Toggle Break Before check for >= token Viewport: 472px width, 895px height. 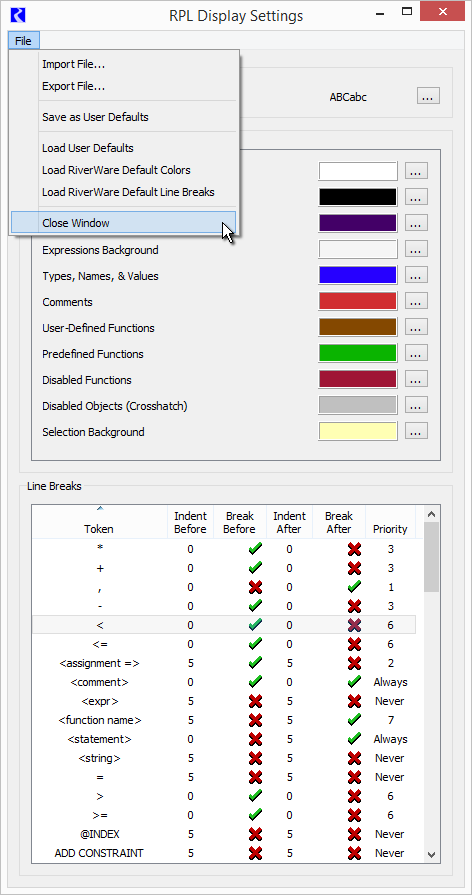[x=255, y=815]
